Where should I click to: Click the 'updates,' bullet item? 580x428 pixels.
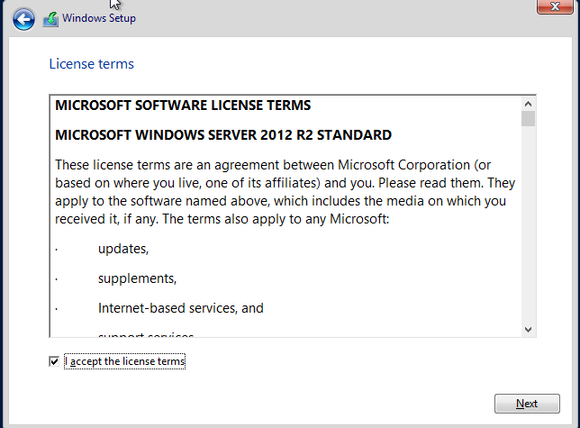pos(123,249)
